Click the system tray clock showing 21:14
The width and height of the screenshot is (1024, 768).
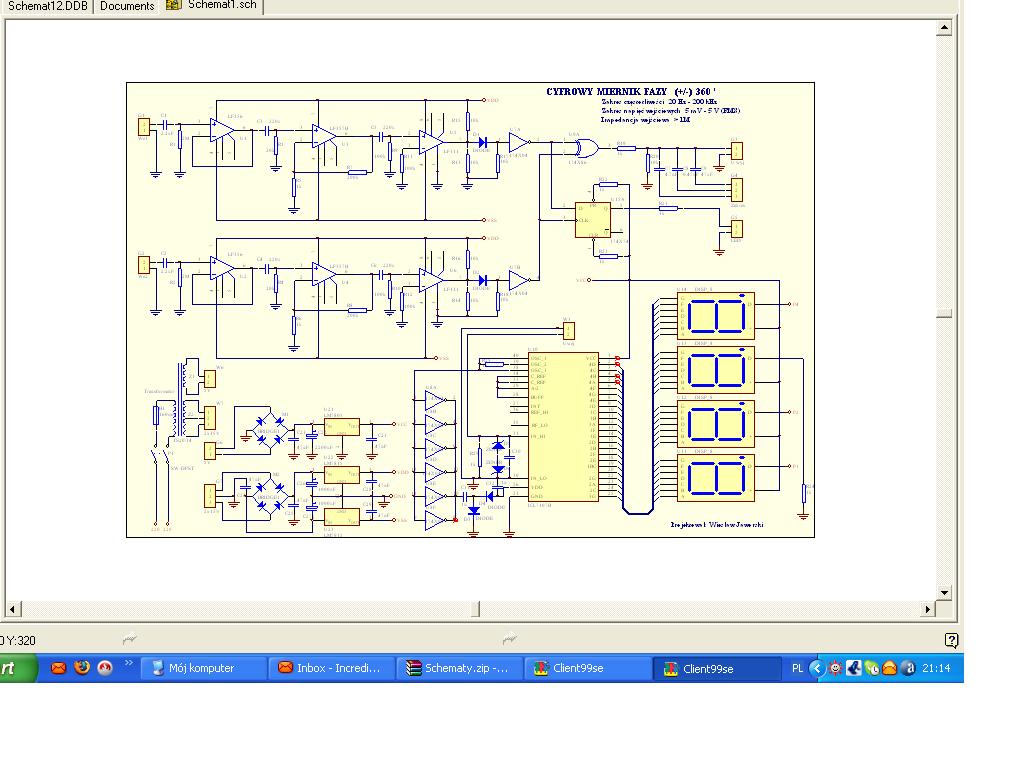pyautogui.click(x=937, y=668)
